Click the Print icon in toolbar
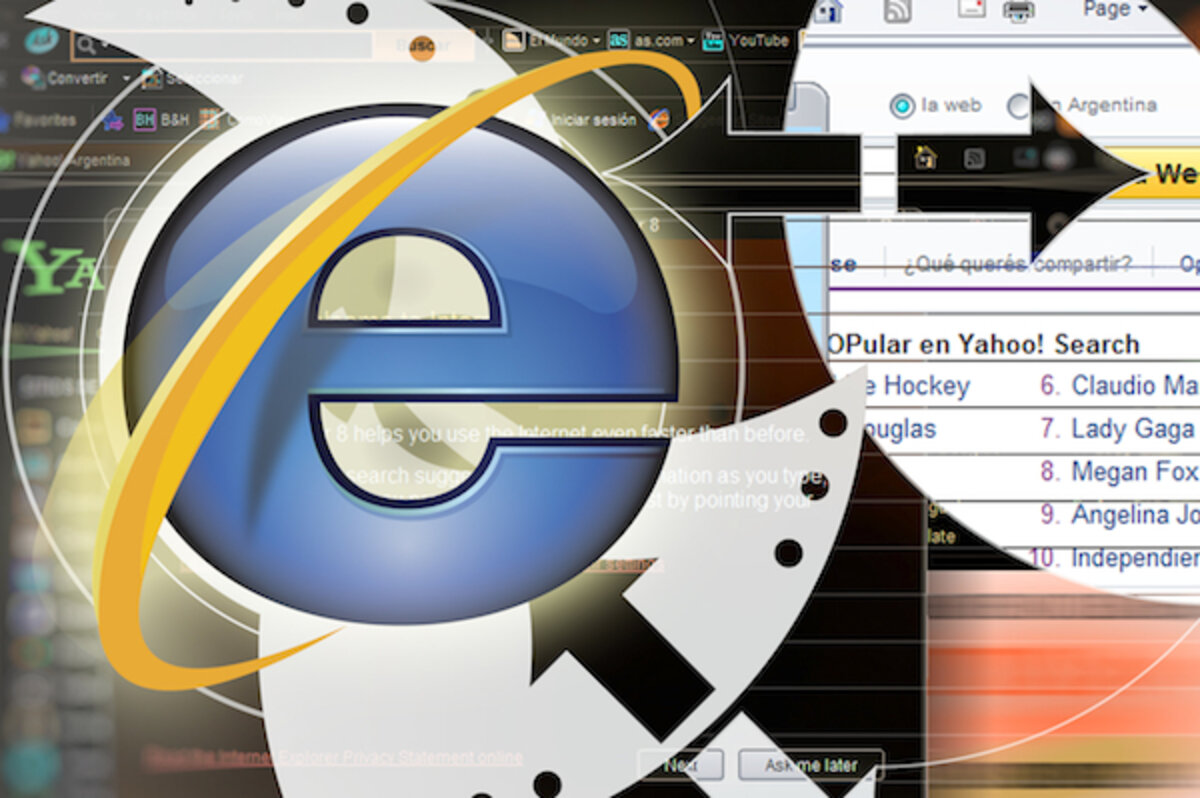The image size is (1200, 798). tap(1018, 11)
